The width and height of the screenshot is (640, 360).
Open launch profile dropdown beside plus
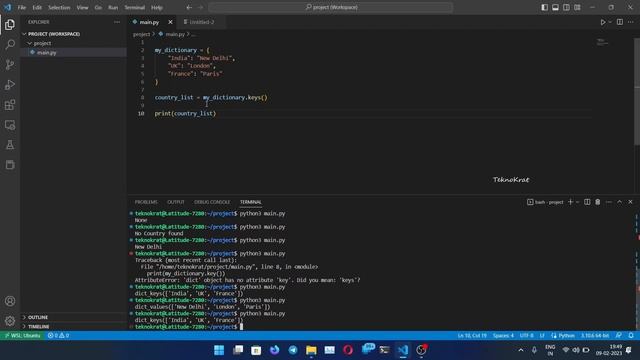click(578, 202)
